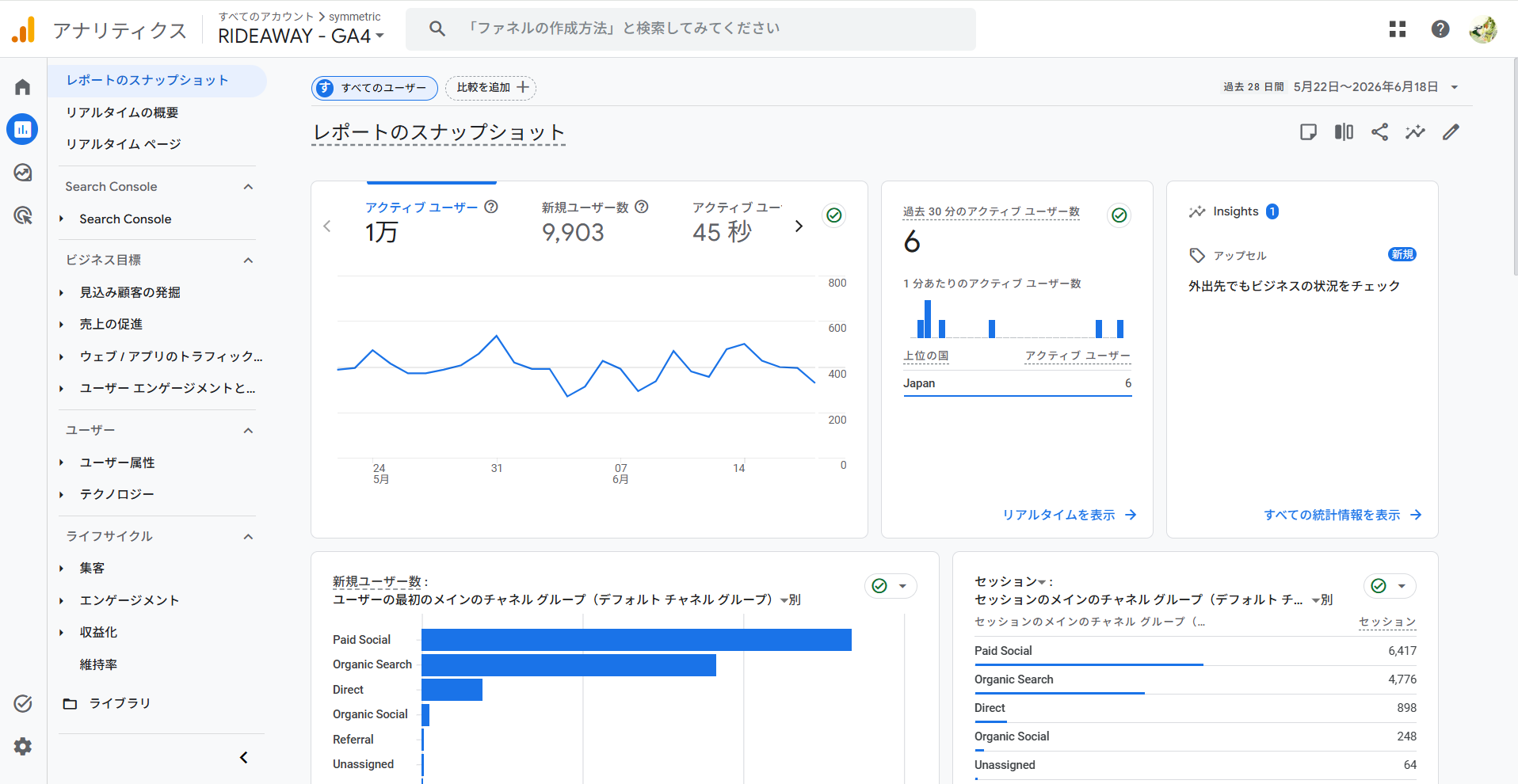Open the Explore icon in left rail
The image size is (1518, 784).
pyautogui.click(x=23, y=173)
